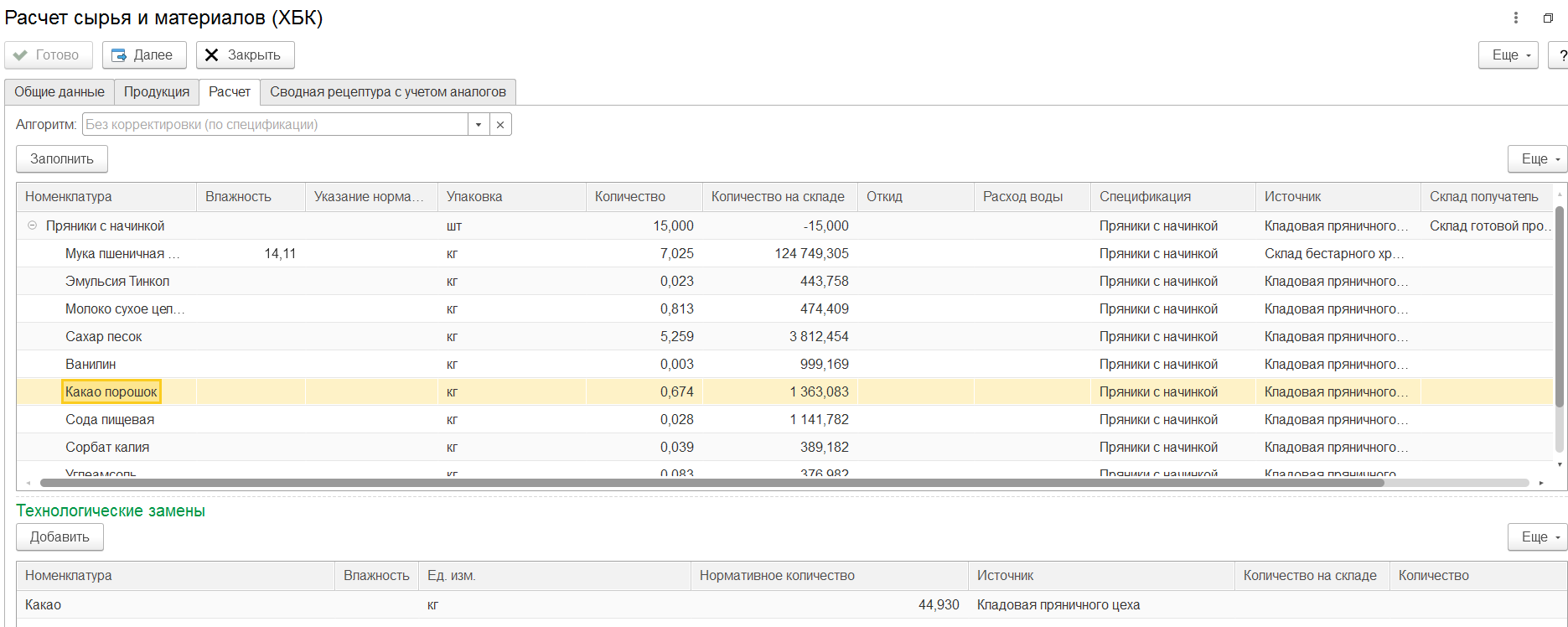Viewport: 1568px width, 627px height.
Task: Select the Молоко сухое цел... row
Action: click(784, 309)
